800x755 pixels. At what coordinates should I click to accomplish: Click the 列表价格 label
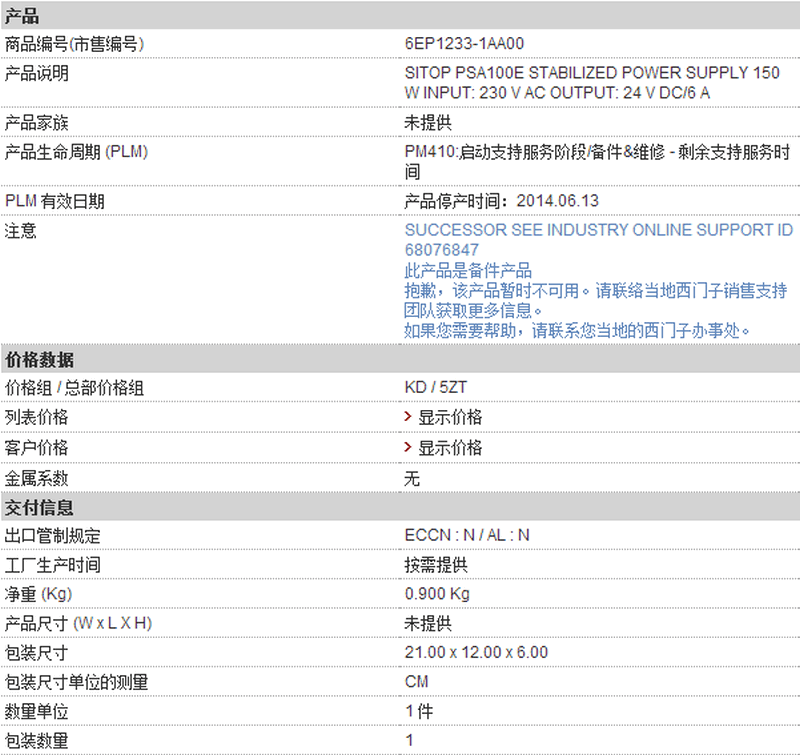[36, 417]
